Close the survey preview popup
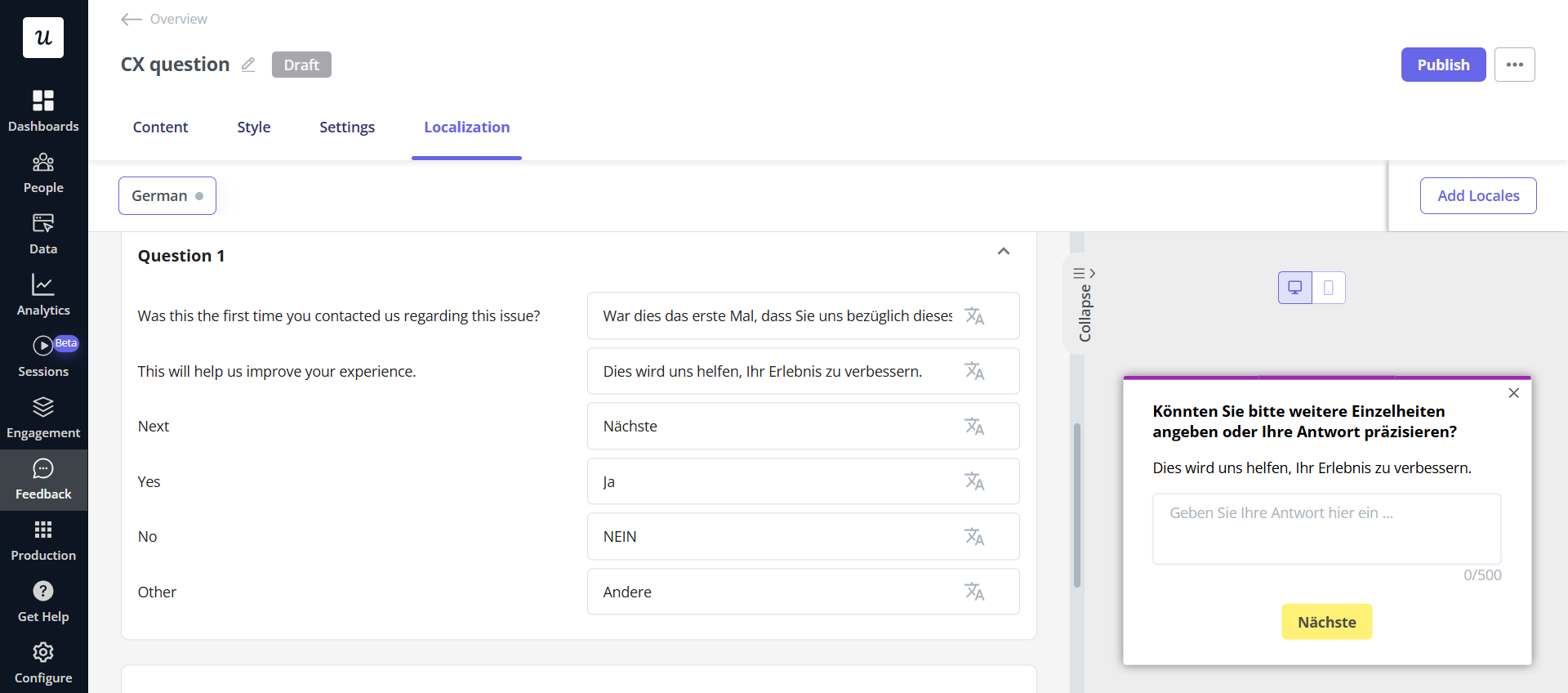 point(1513,393)
